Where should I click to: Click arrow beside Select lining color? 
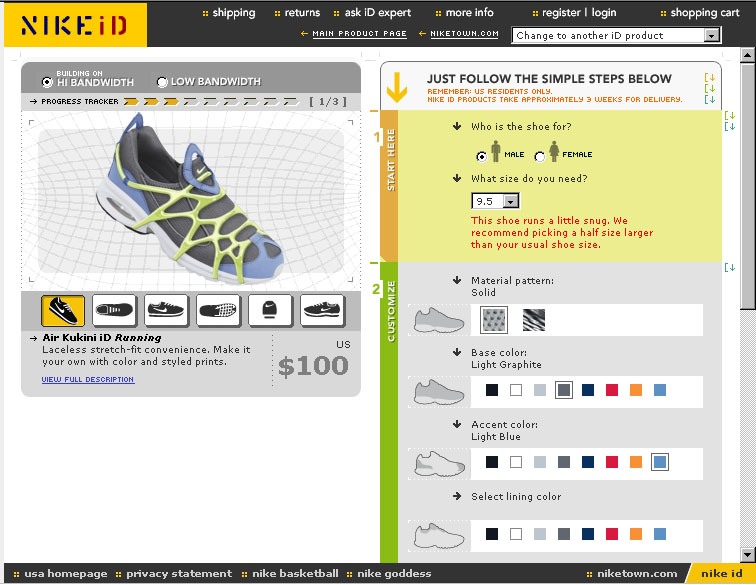pyautogui.click(x=457, y=496)
